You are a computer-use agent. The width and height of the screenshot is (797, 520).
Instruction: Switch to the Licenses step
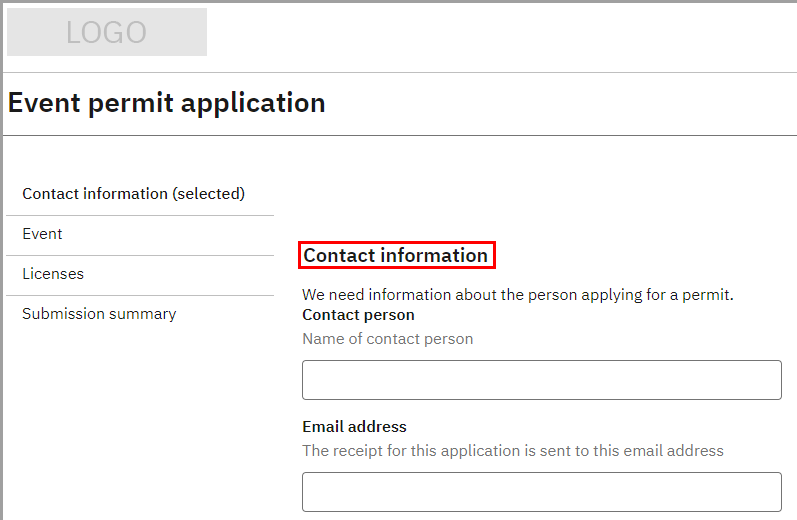click(53, 274)
